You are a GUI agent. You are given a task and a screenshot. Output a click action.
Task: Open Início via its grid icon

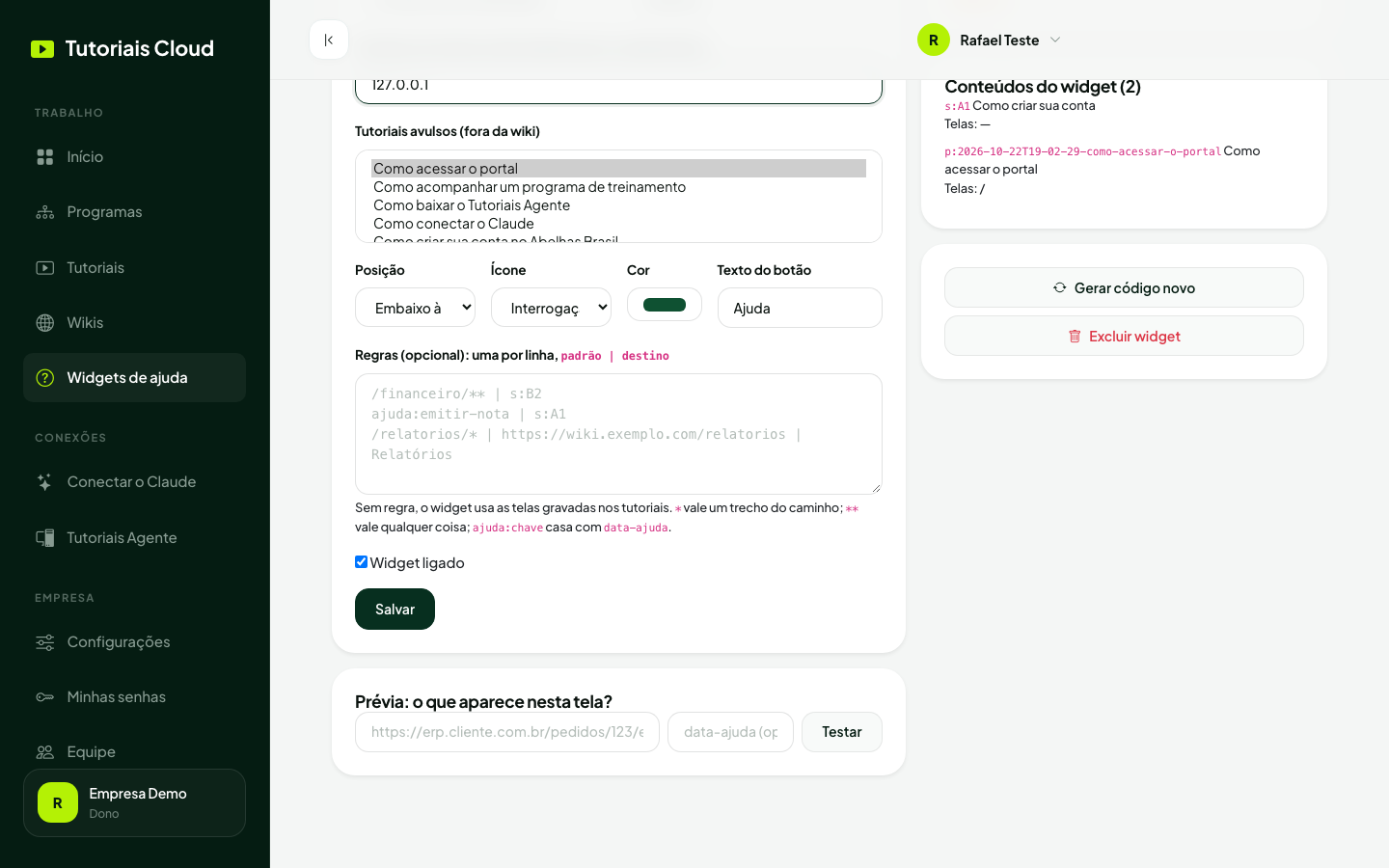[45, 156]
